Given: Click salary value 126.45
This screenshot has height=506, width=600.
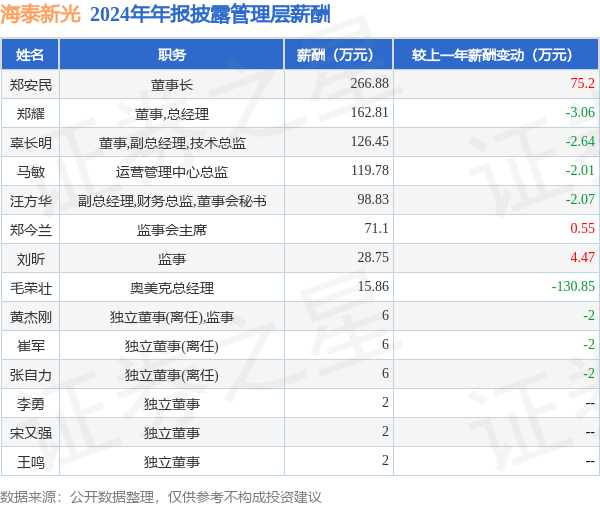Looking at the screenshot, I should pyautogui.click(x=369, y=141).
